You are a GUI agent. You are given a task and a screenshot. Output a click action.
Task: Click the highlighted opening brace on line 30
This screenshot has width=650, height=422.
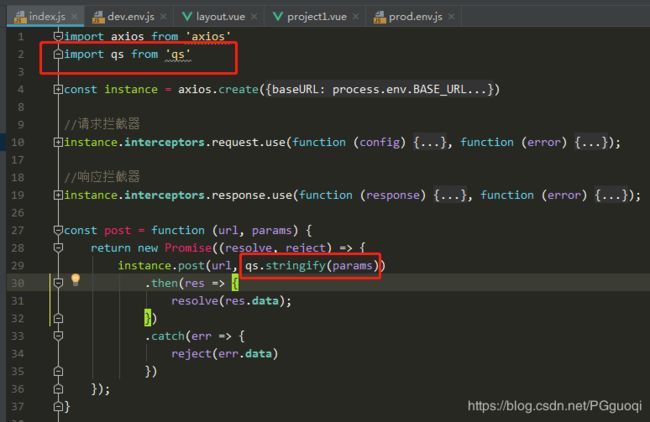(x=235, y=283)
